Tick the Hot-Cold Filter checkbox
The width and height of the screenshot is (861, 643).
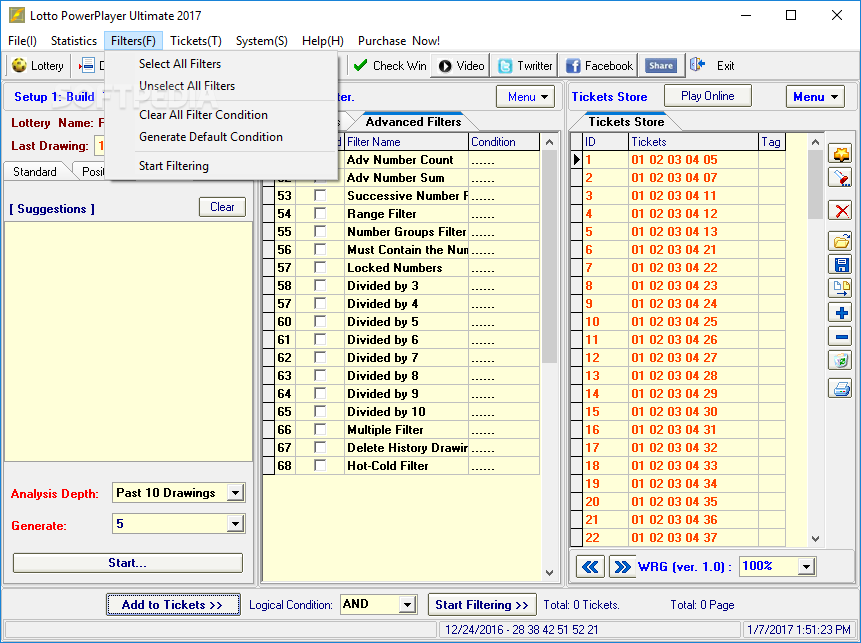coord(320,466)
